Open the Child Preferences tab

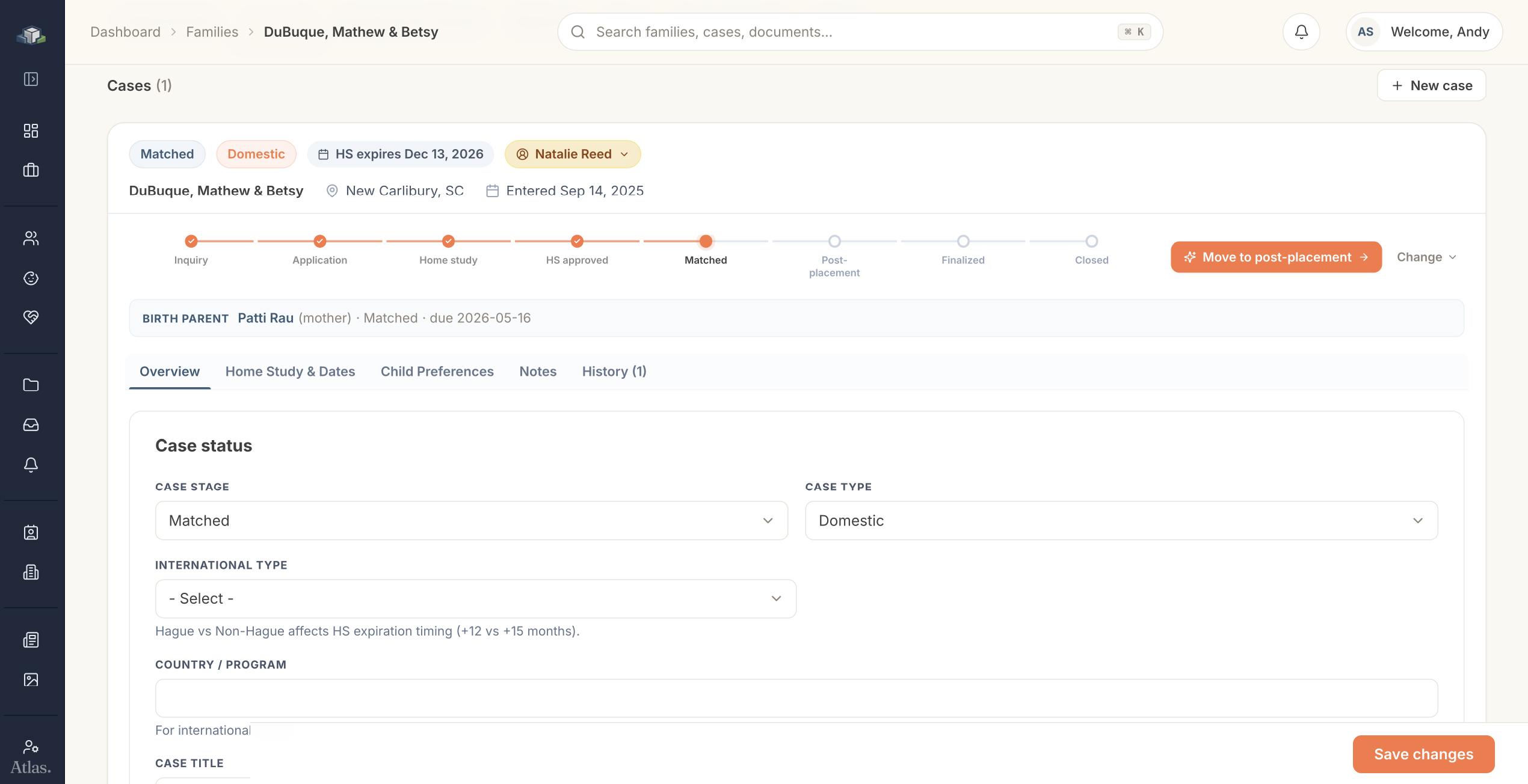pyautogui.click(x=437, y=372)
